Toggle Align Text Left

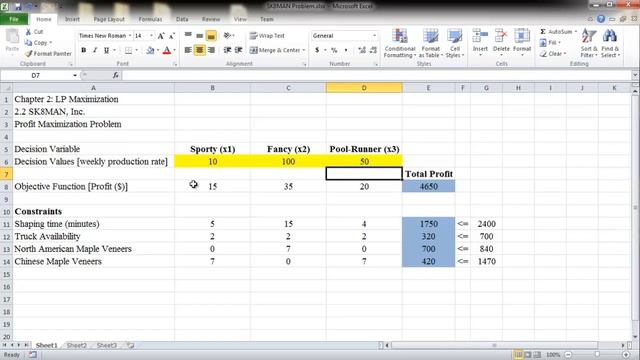coord(188,50)
